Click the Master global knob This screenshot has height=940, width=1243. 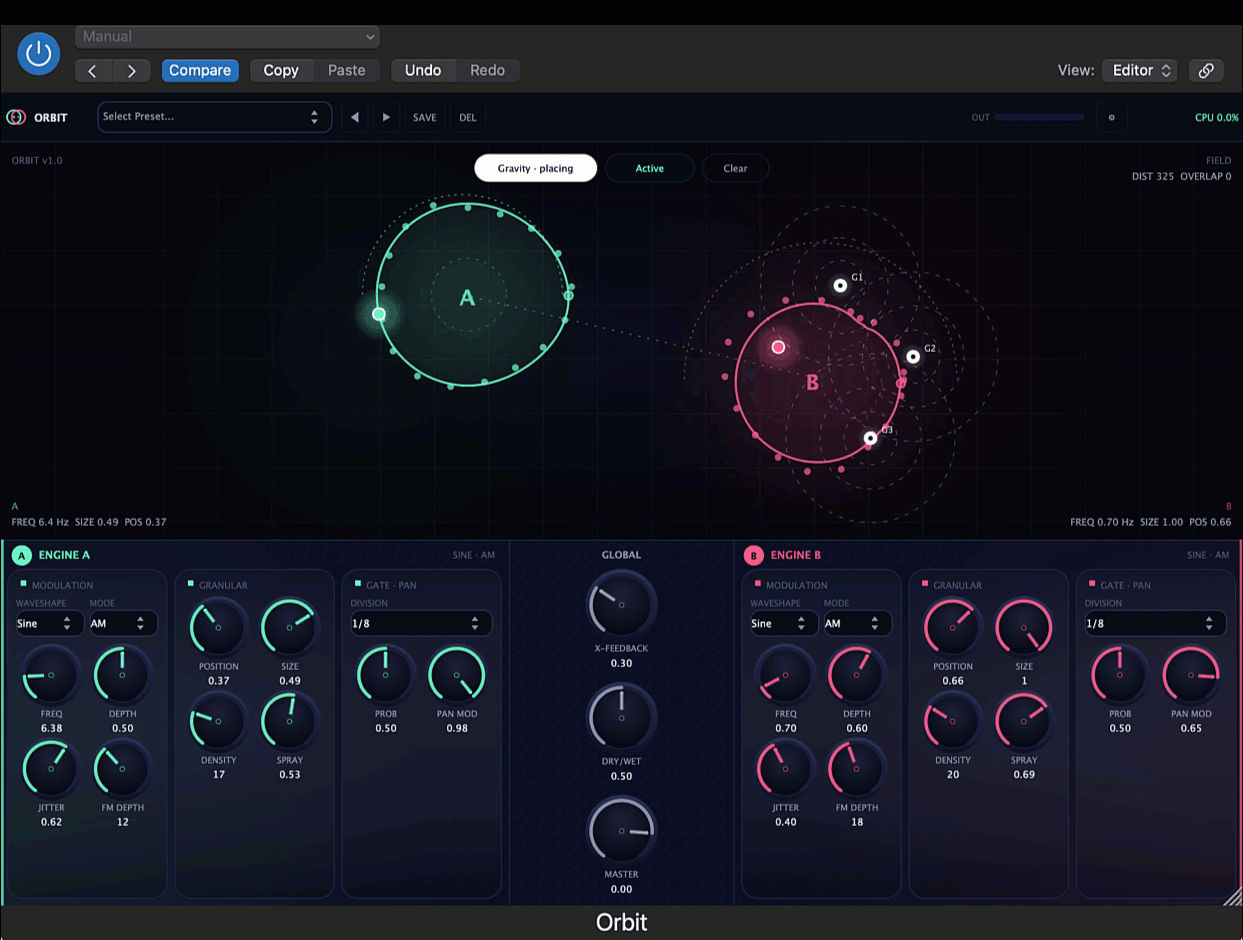coord(621,831)
